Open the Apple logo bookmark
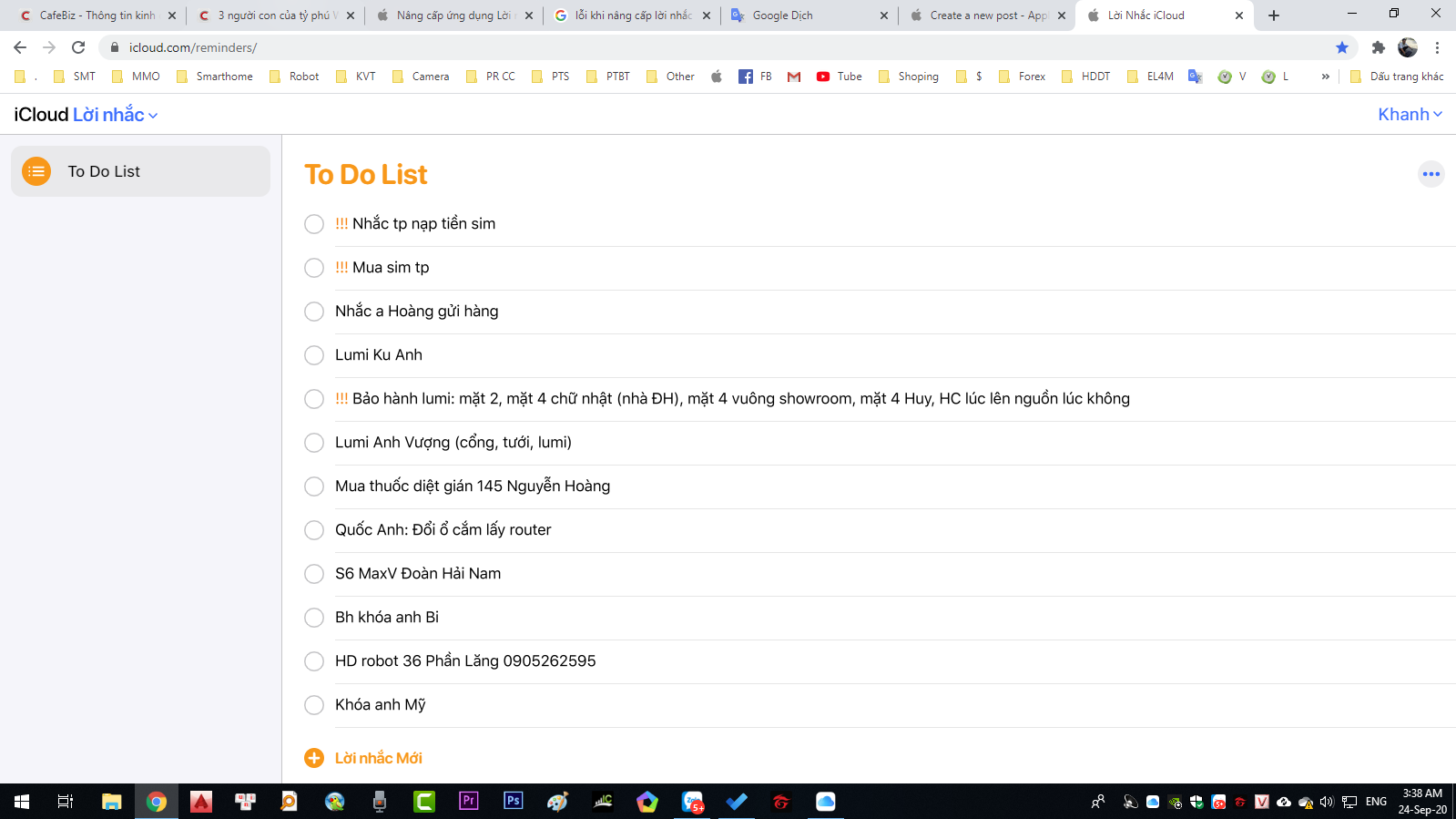 [x=717, y=77]
